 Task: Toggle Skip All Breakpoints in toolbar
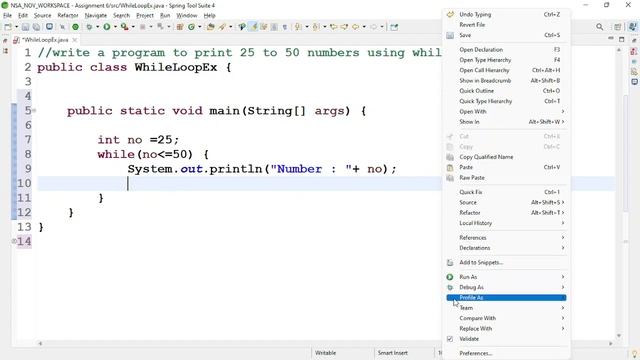[62, 27]
